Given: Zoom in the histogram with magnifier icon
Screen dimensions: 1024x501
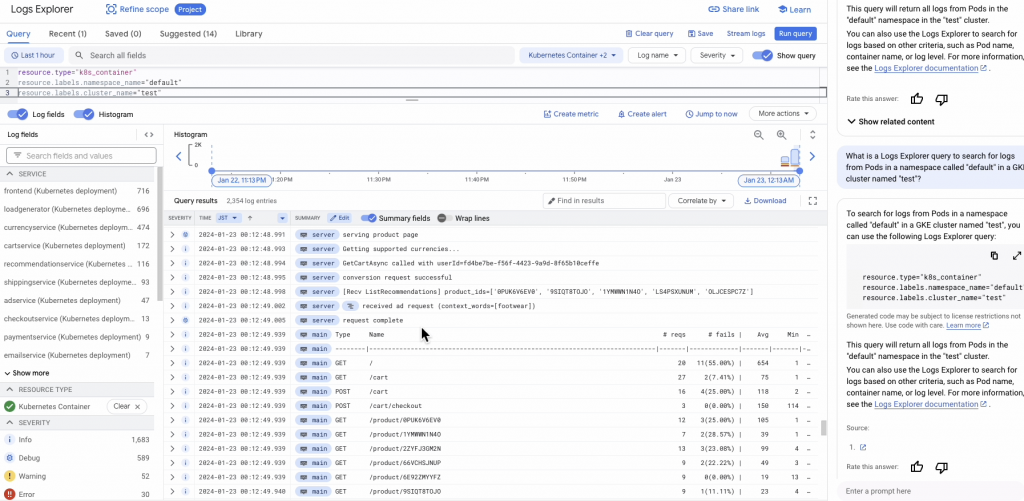Looking at the screenshot, I should click(782, 134).
